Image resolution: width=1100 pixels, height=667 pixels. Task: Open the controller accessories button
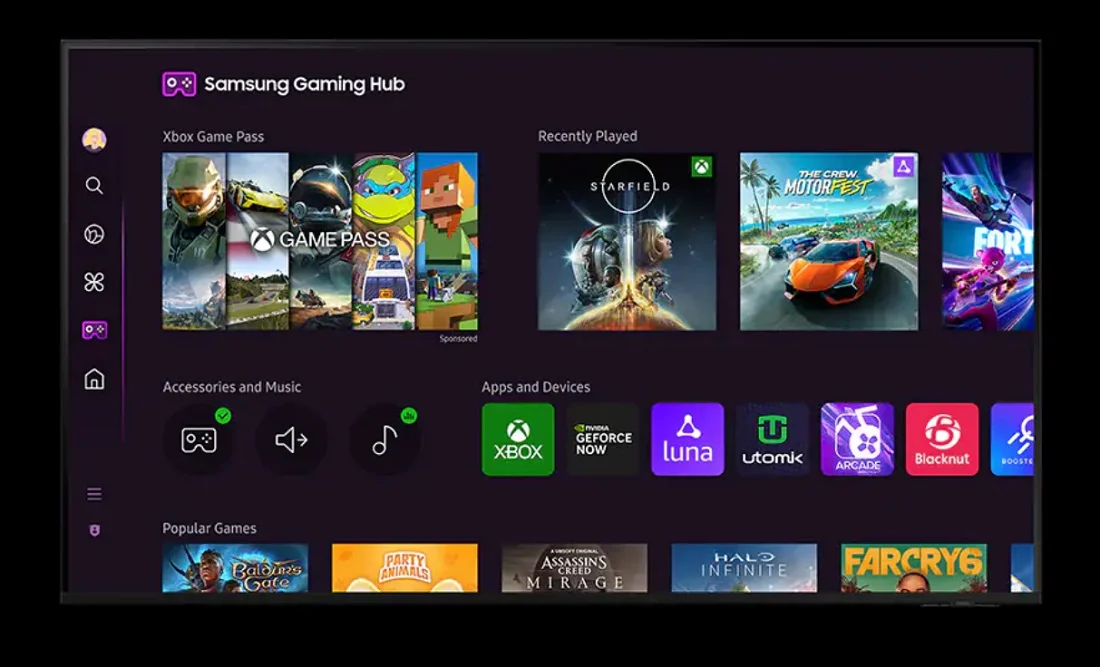click(x=199, y=440)
